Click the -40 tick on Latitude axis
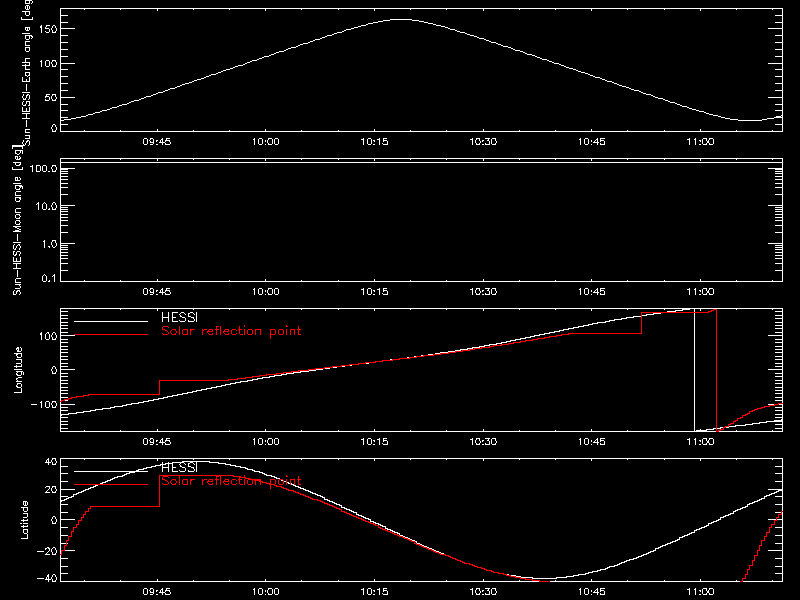Screen dimensions: 800x600 pos(47,579)
